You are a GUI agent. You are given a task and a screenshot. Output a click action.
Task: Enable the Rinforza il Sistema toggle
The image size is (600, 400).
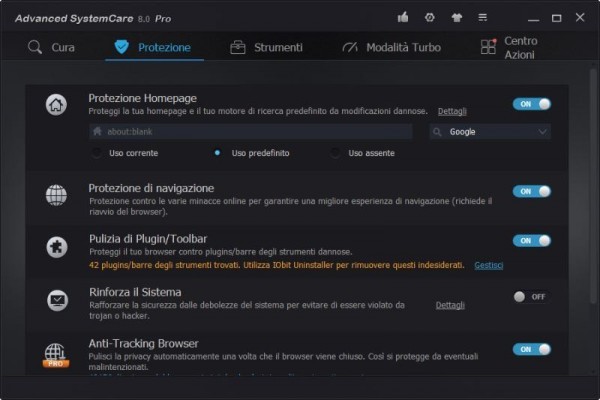[531, 296]
